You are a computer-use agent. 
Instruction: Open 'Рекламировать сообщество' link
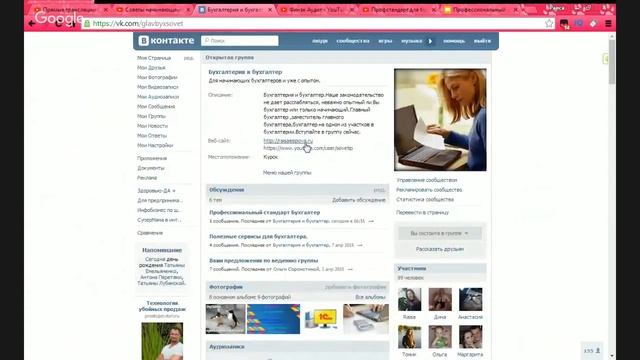(x=429, y=190)
